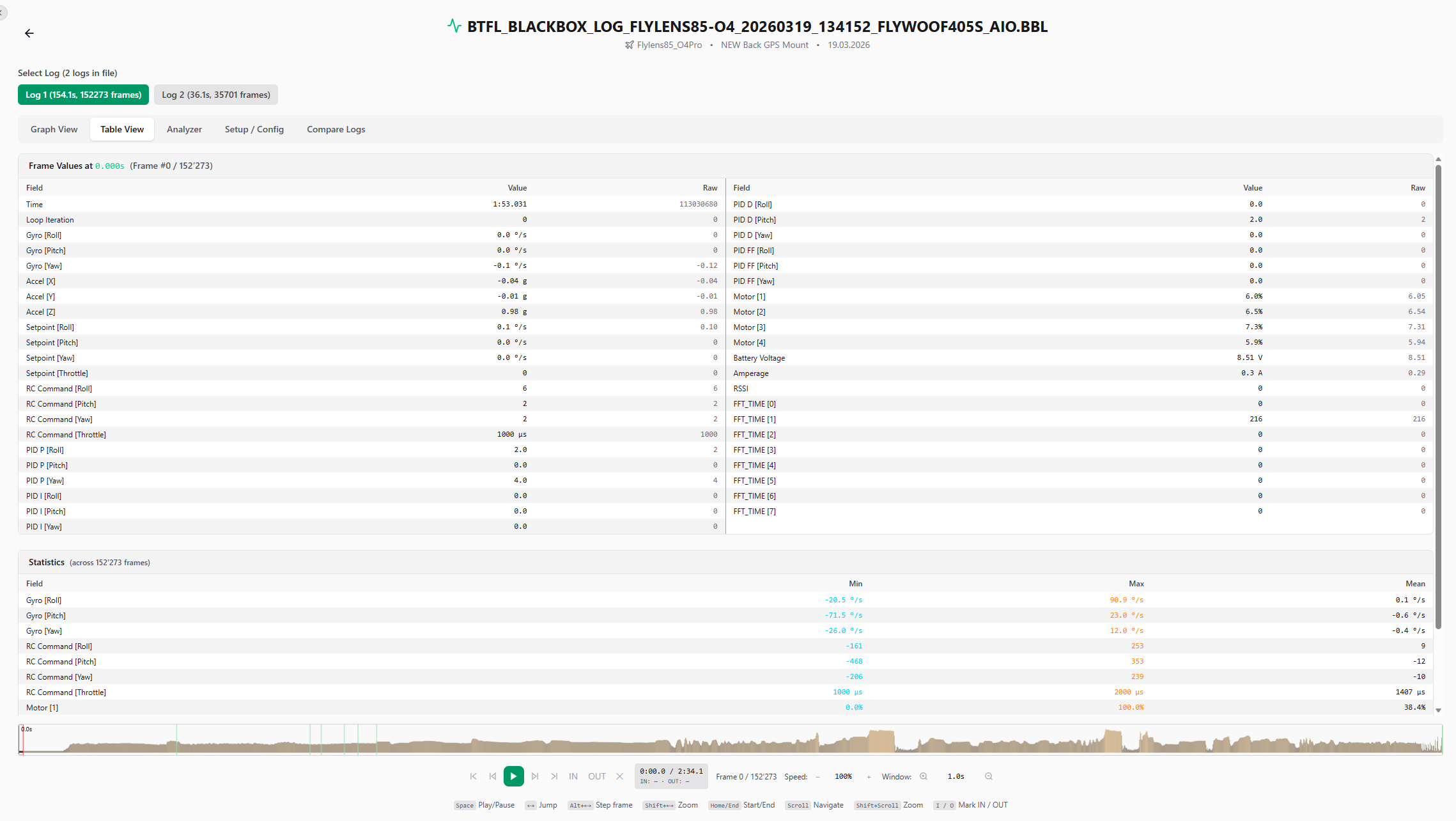This screenshot has height=821, width=1456.
Task: Select Log 2 (36.1s, 35701 frames)
Action: (x=215, y=94)
